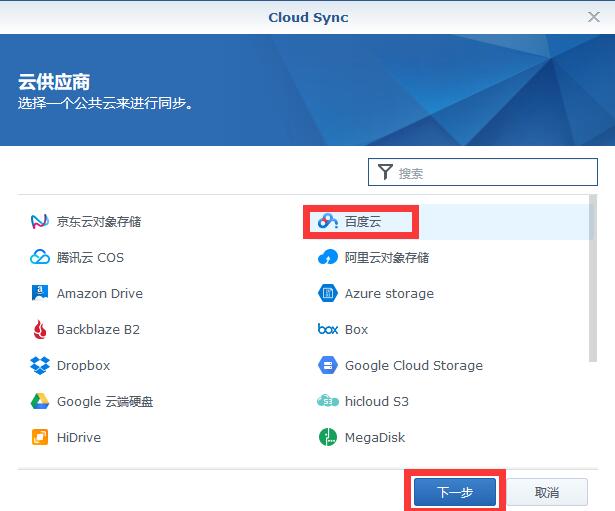
Task: Click the 京东云对象存储 provider icon
Action: [x=40, y=222]
